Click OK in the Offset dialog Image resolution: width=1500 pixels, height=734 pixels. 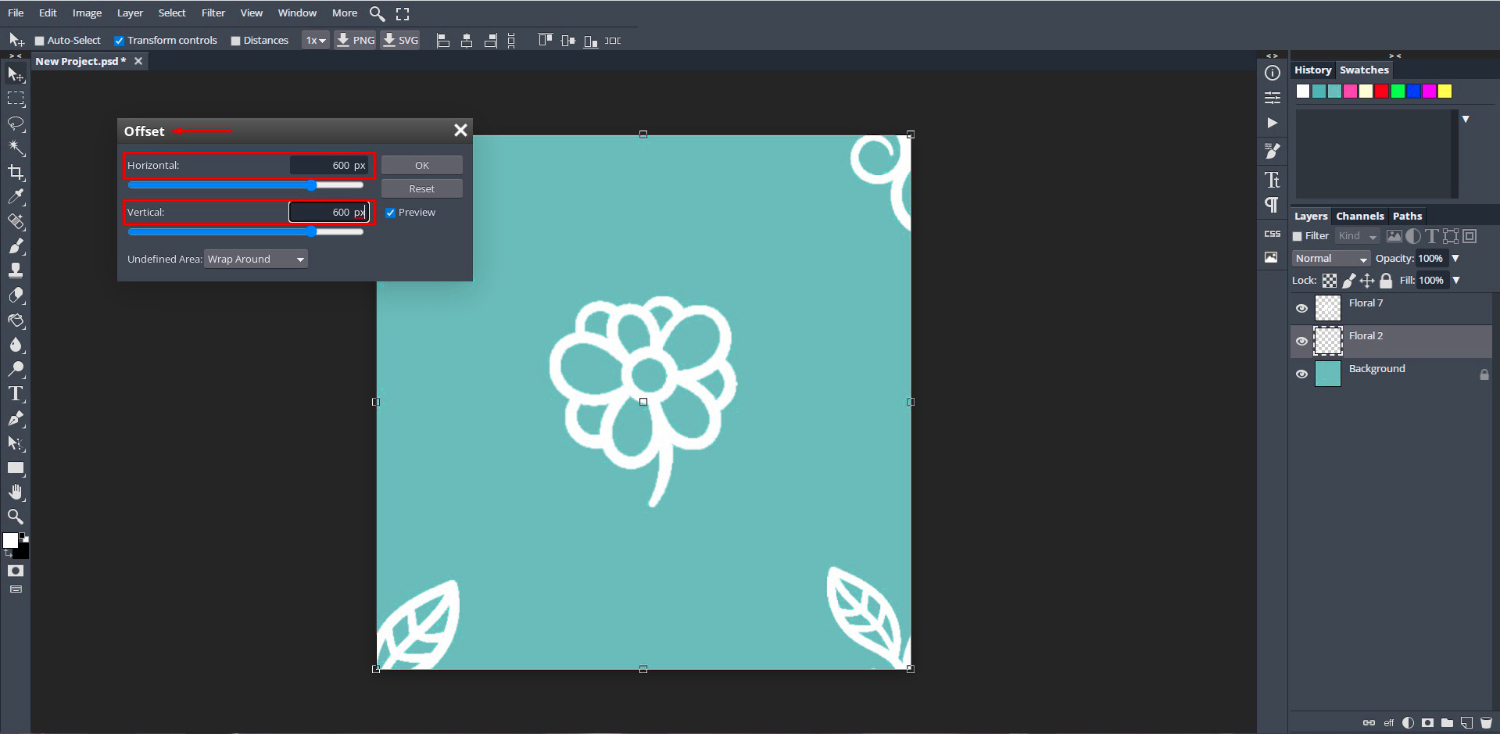pos(422,165)
